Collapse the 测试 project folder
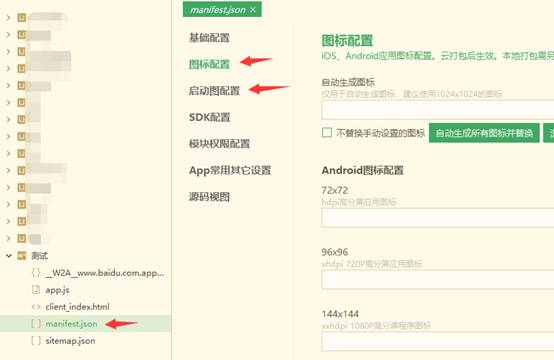This screenshot has width=554, height=360. click(x=8, y=255)
